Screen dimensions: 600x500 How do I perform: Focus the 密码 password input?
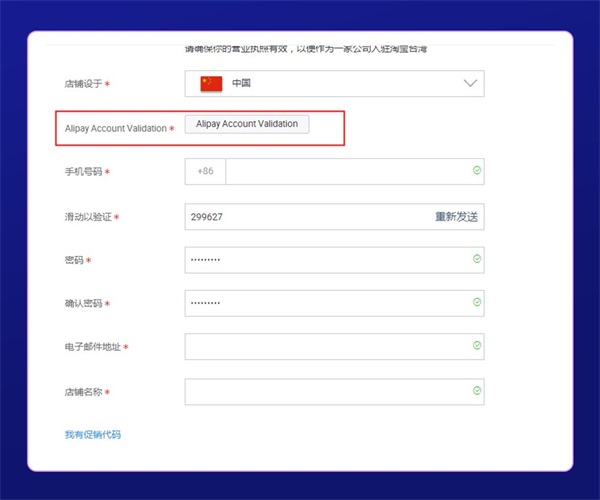[x=325, y=260]
